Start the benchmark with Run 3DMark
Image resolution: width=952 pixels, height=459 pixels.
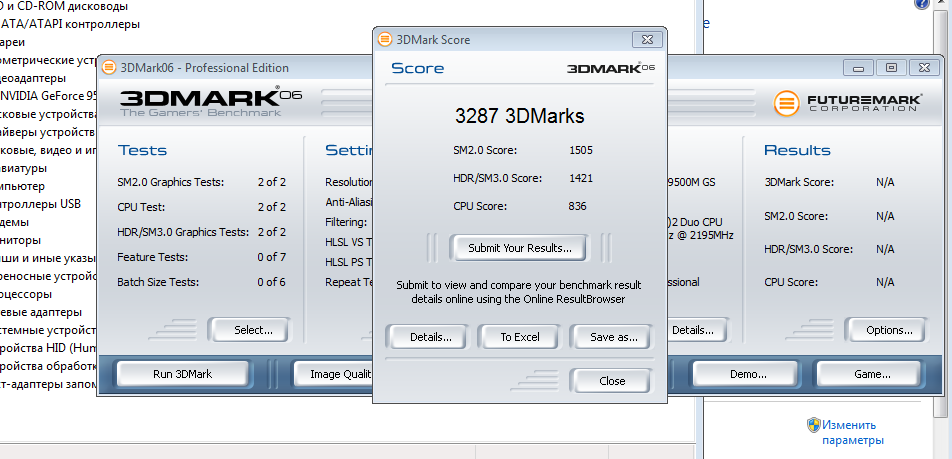coord(182,374)
